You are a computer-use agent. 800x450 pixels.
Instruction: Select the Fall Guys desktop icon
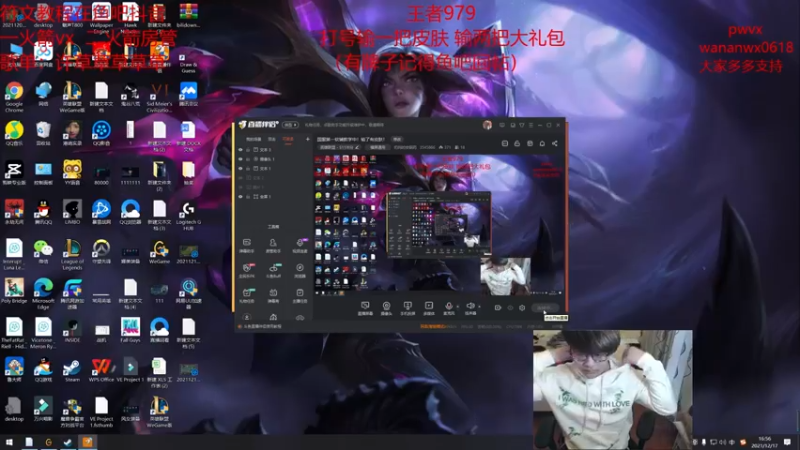(130, 331)
